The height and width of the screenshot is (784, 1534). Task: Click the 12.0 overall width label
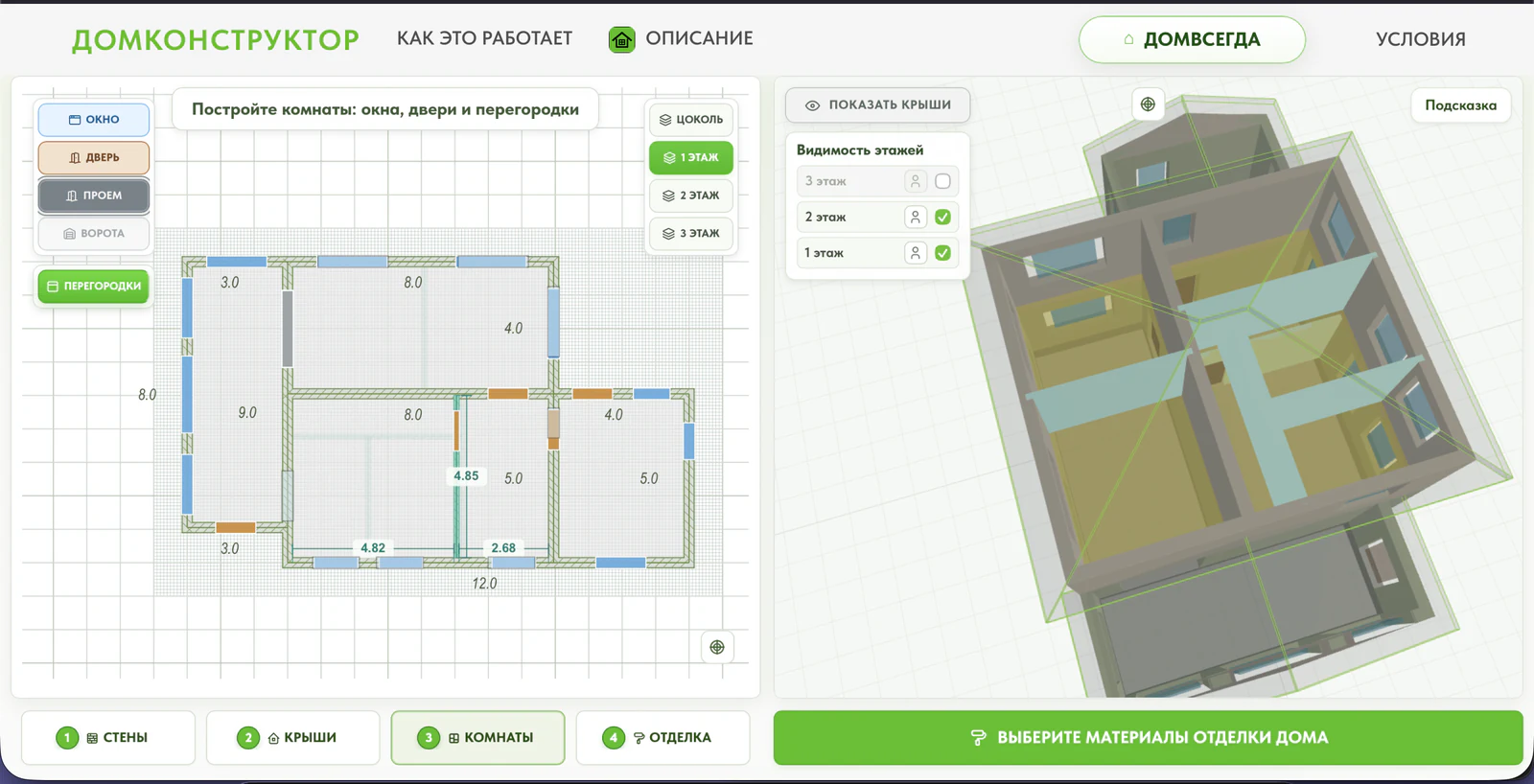484,583
